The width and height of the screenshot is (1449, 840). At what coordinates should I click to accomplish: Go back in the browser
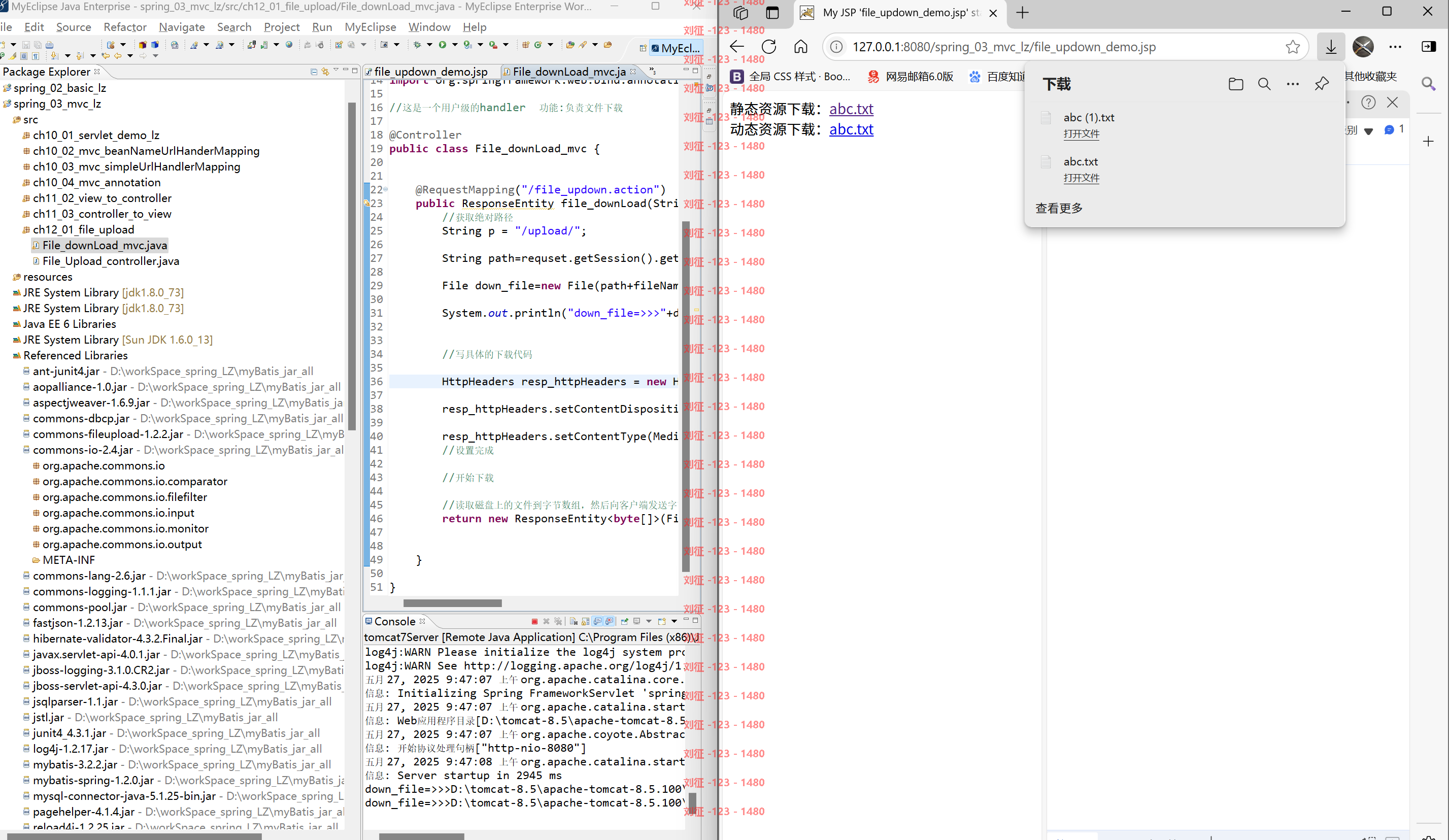coord(736,47)
